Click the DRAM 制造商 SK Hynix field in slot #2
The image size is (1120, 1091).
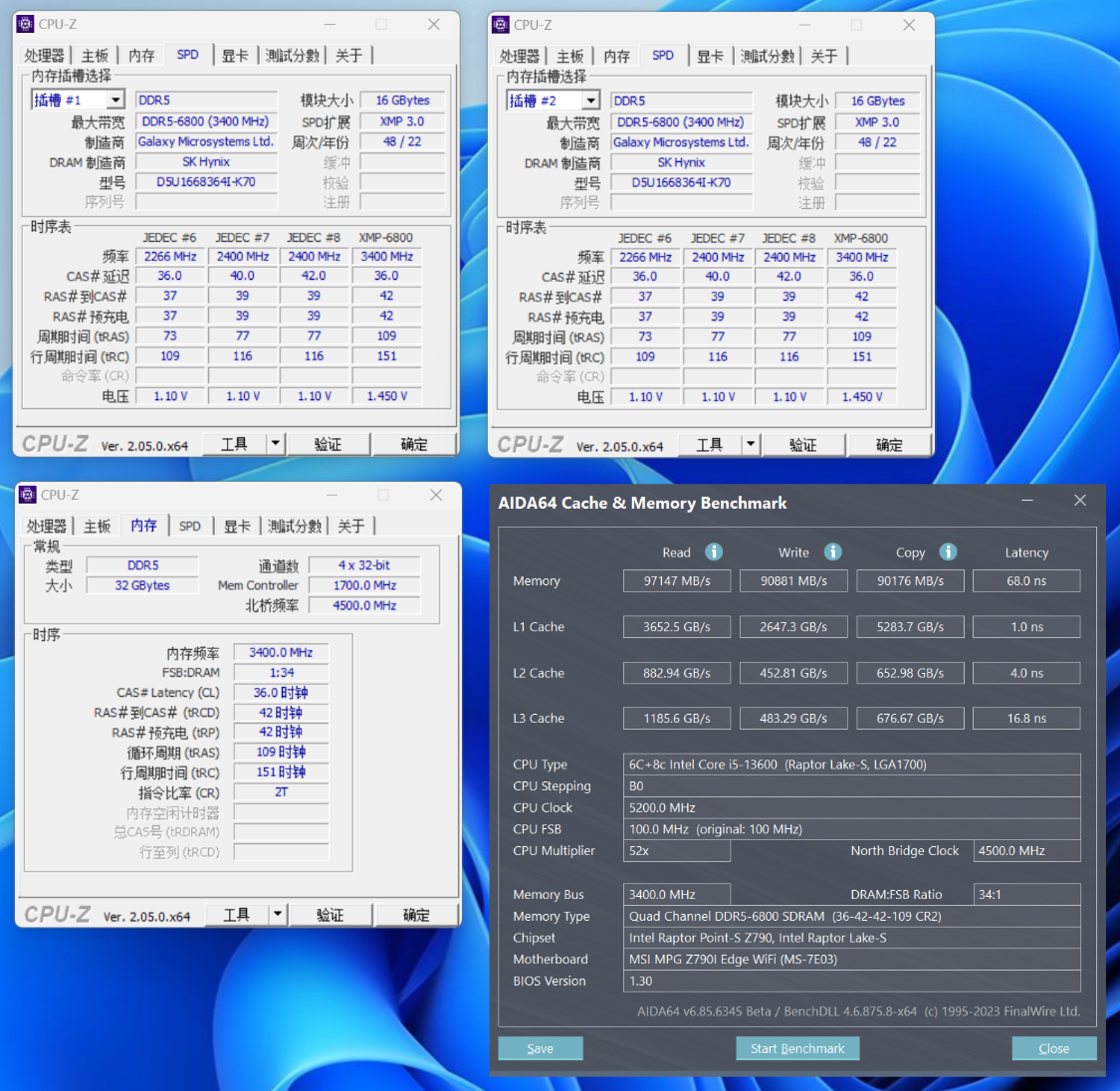[681, 162]
